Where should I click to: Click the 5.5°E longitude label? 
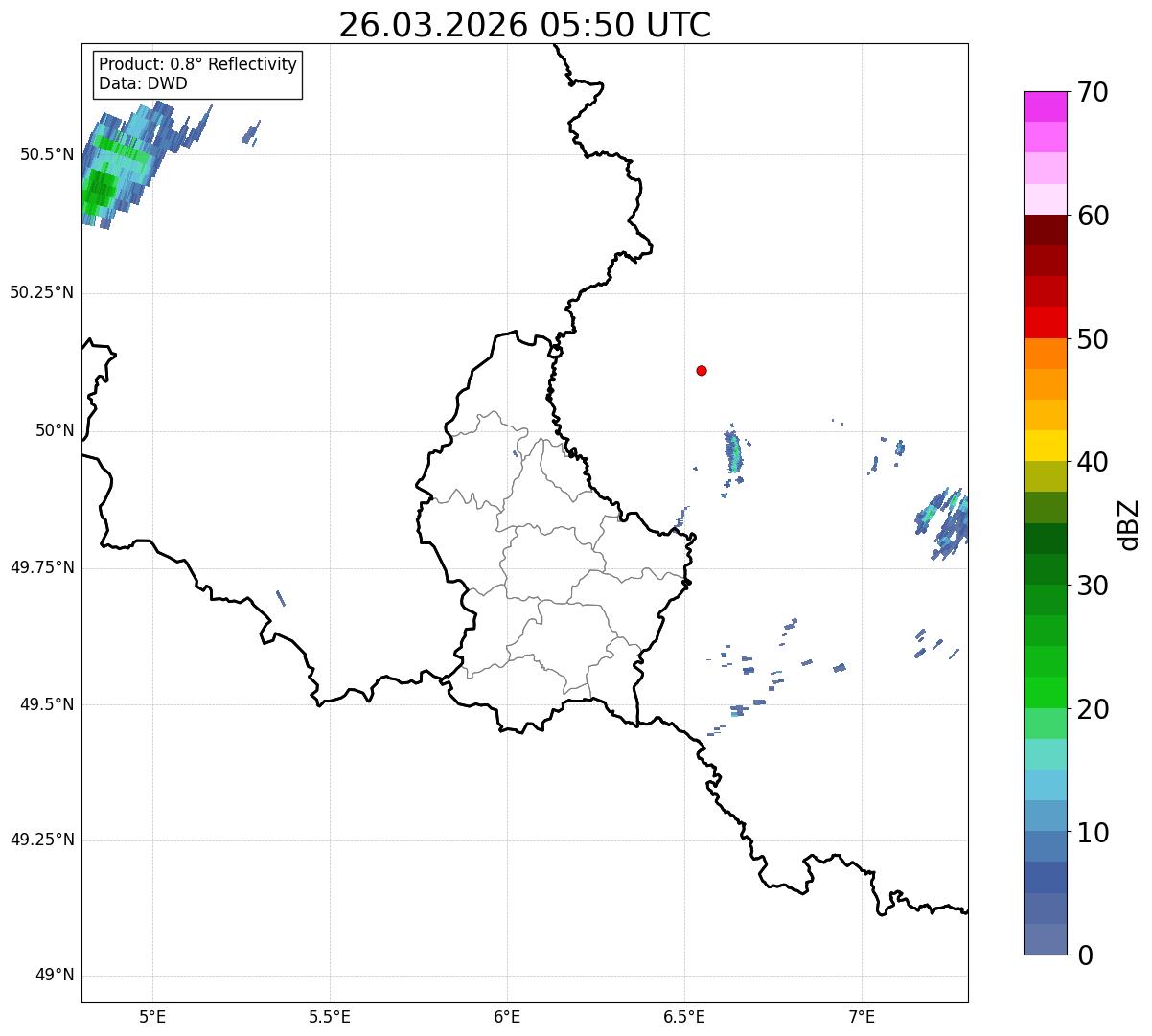coord(330,1017)
